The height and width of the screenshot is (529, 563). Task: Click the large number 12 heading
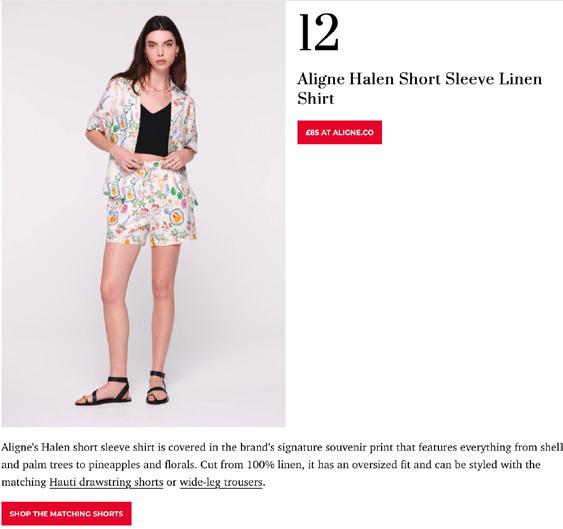click(318, 33)
